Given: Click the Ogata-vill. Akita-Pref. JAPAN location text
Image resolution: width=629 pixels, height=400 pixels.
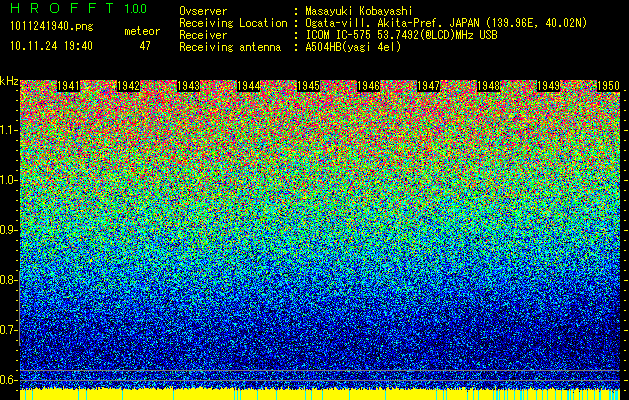Looking at the screenshot, I should point(446,23).
